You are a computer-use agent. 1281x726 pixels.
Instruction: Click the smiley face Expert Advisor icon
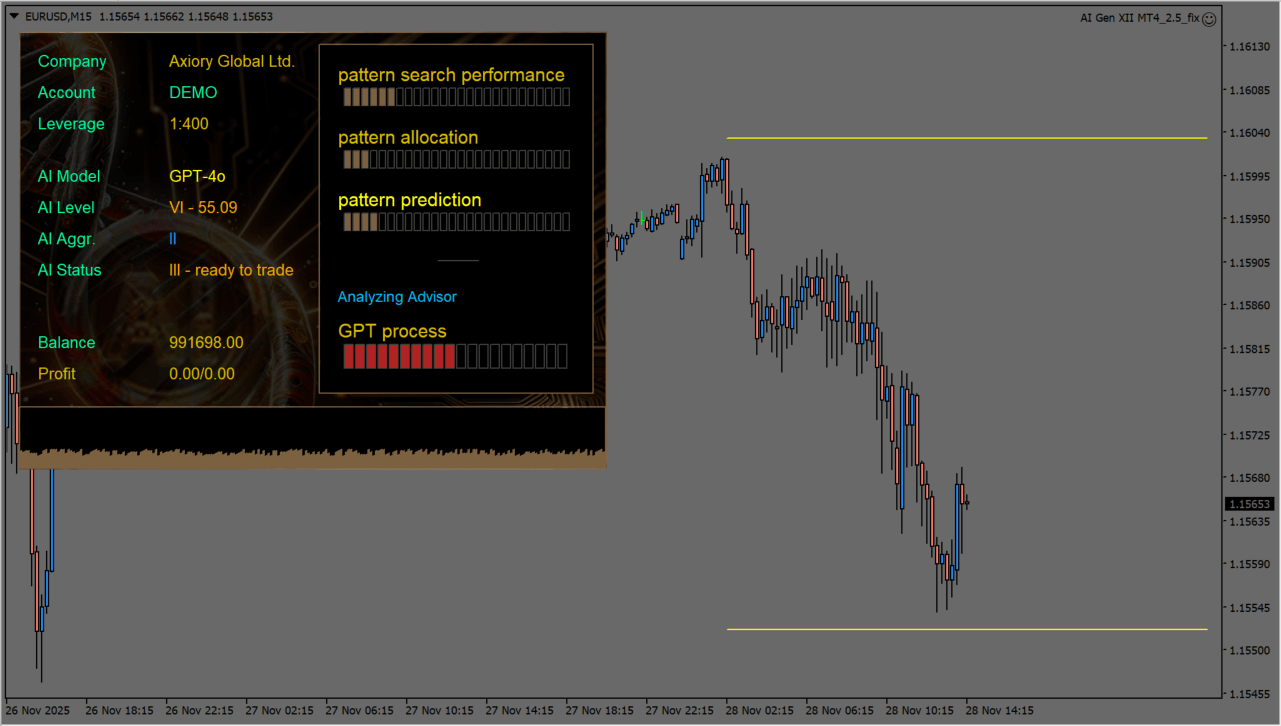[x=1209, y=18]
